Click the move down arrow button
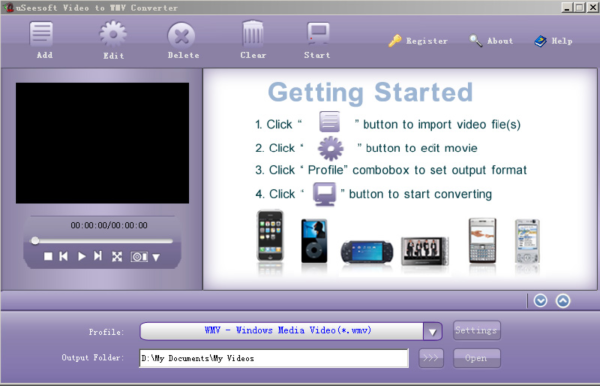The height and width of the screenshot is (386, 600). pyautogui.click(x=540, y=301)
